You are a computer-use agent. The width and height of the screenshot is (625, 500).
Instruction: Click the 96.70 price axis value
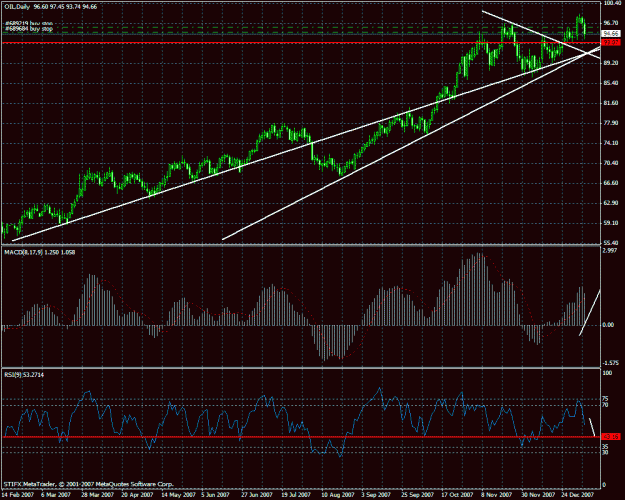pyautogui.click(x=611, y=23)
